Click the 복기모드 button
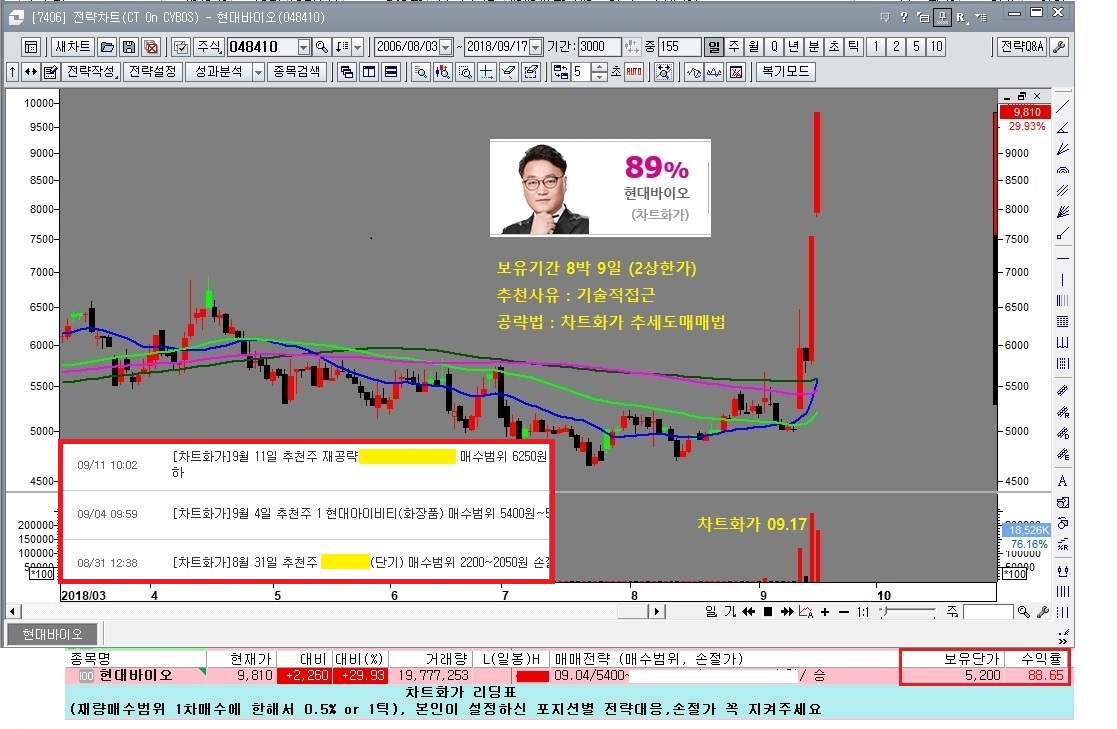The height and width of the screenshot is (729, 1117). (x=786, y=72)
